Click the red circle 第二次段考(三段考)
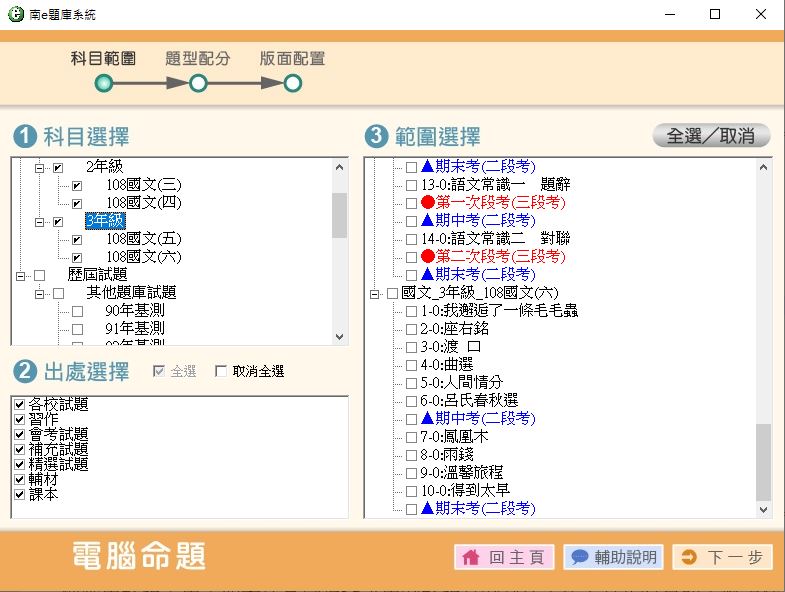The height and width of the screenshot is (592, 785). (428, 257)
